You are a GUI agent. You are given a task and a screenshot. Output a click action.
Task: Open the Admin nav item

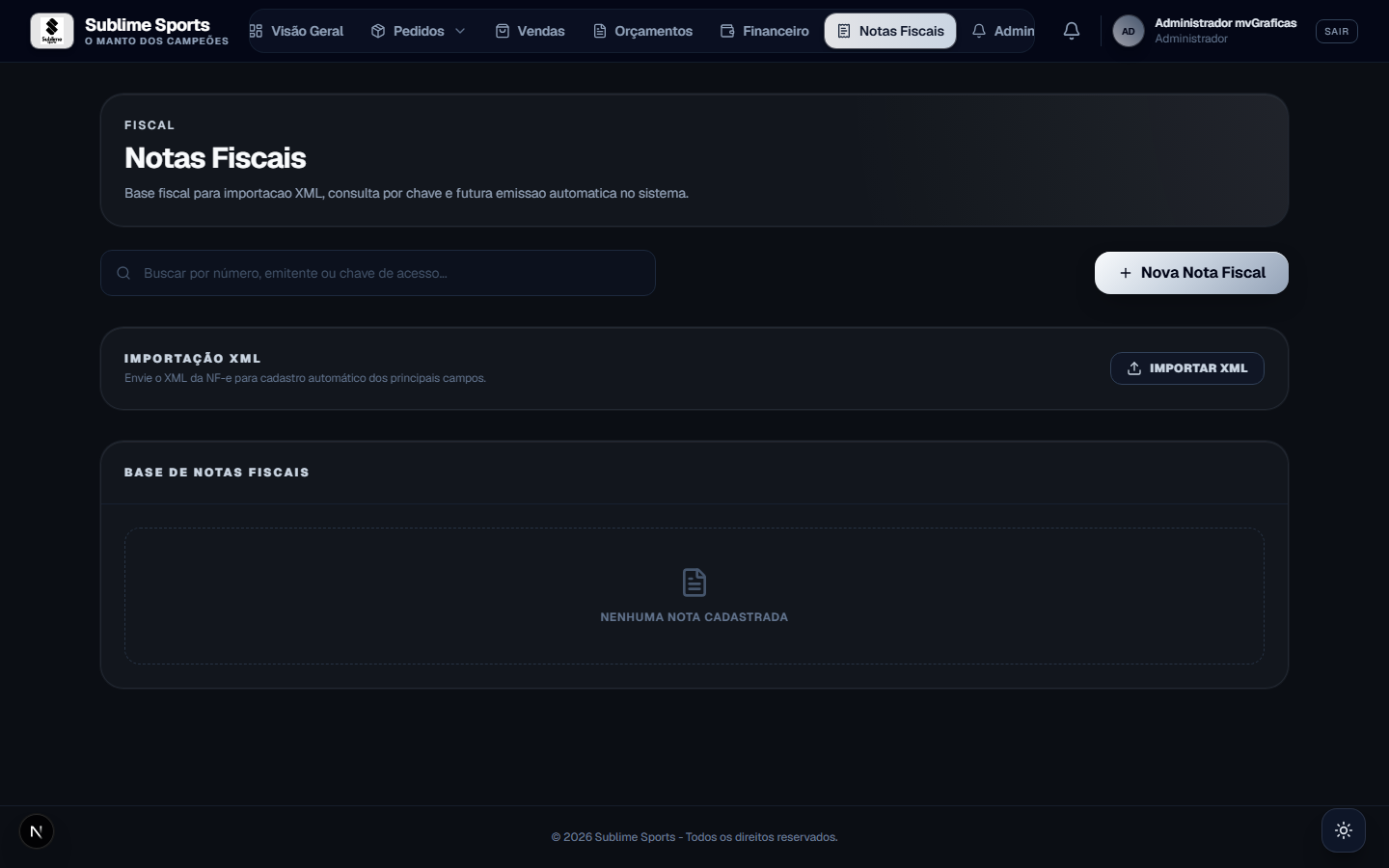click(x=1003, y=31)
